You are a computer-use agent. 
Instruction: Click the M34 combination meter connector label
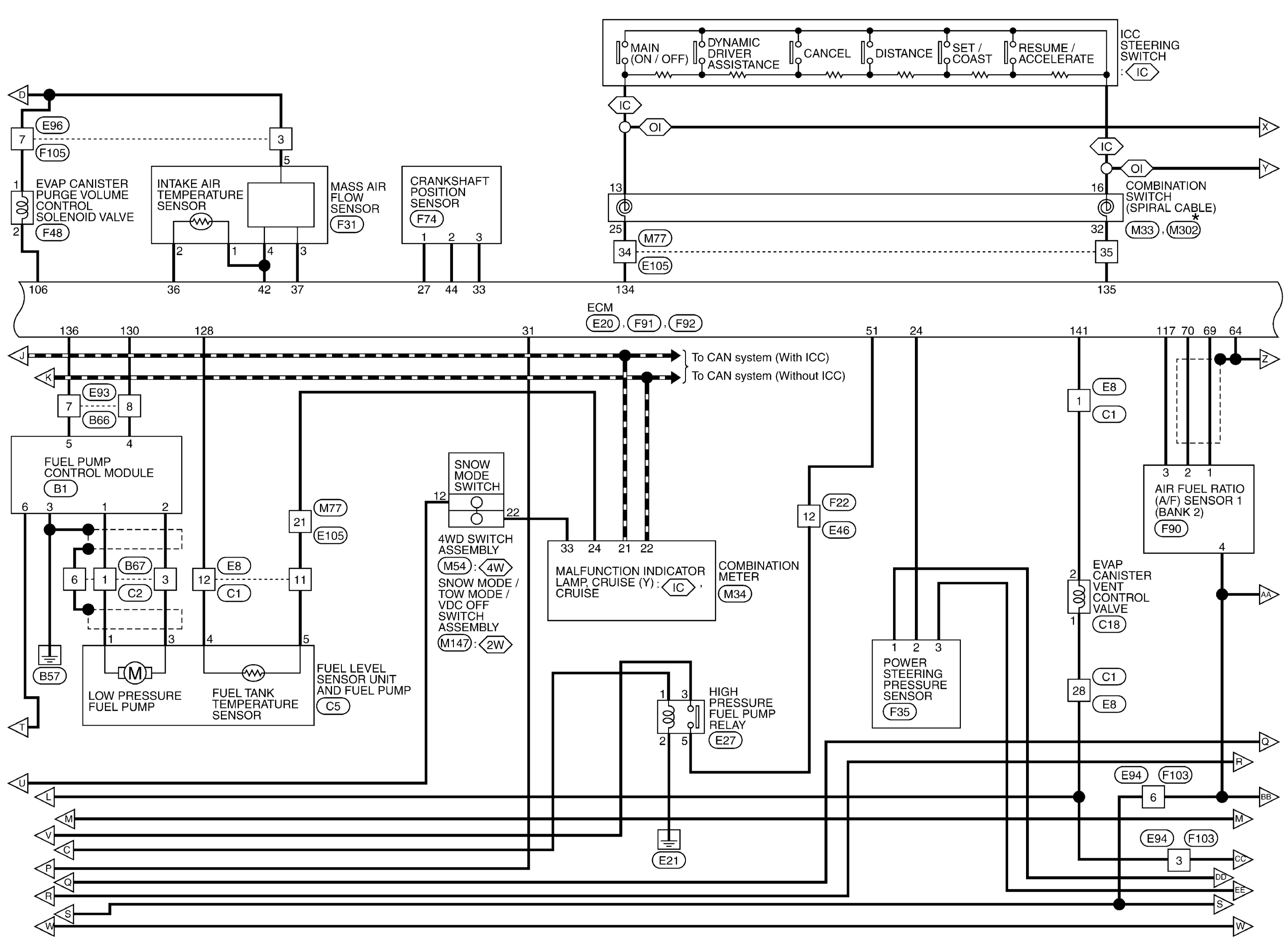pyautogui.click(x=735, y=594)
